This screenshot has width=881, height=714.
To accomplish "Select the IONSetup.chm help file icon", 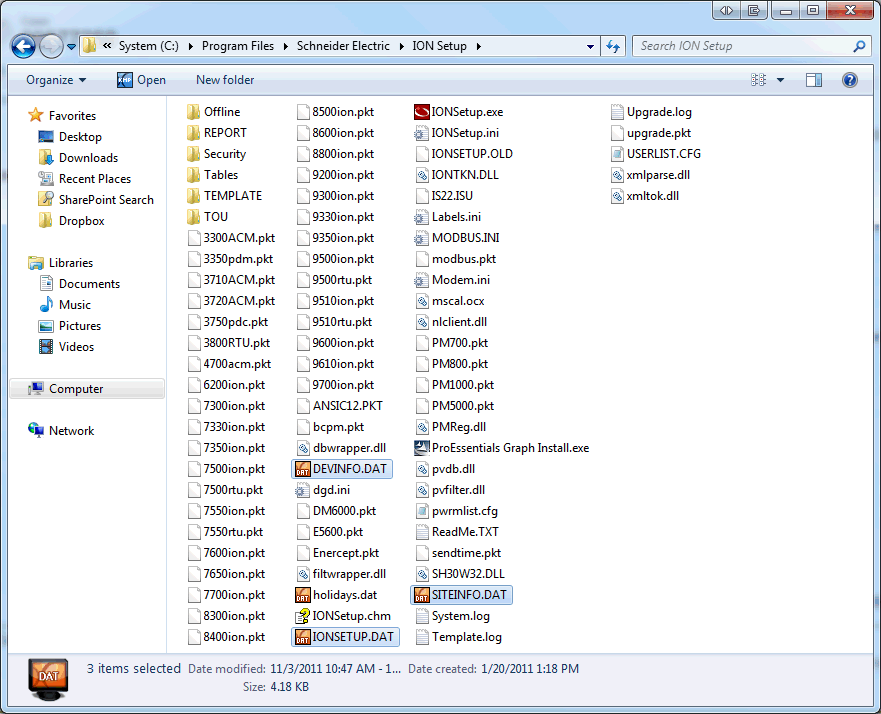I will click(x=302, y=616).
